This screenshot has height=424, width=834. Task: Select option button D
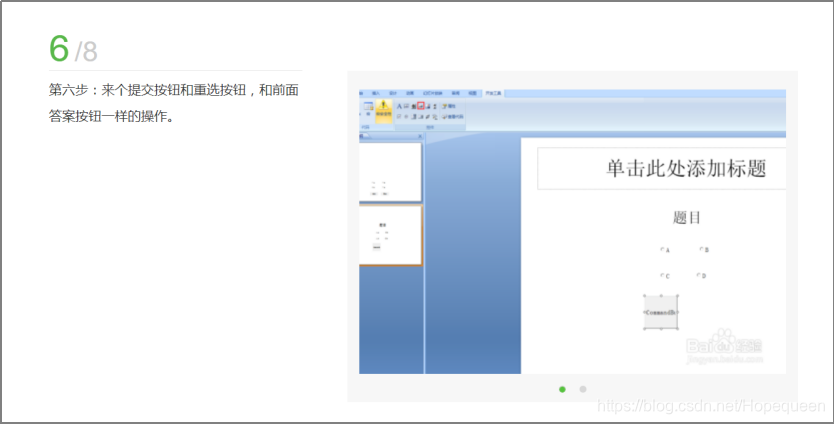[x=701, y=276]
